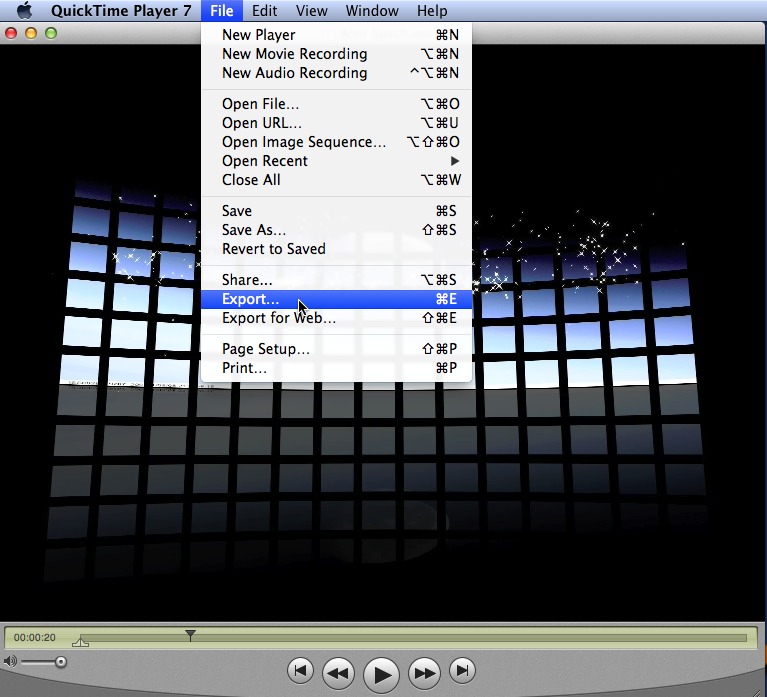Image resolution: width=767 pixels, height=697 pixels.
Task: Rewind the movie
Action: pyautogui.click(x=338, y=674)
